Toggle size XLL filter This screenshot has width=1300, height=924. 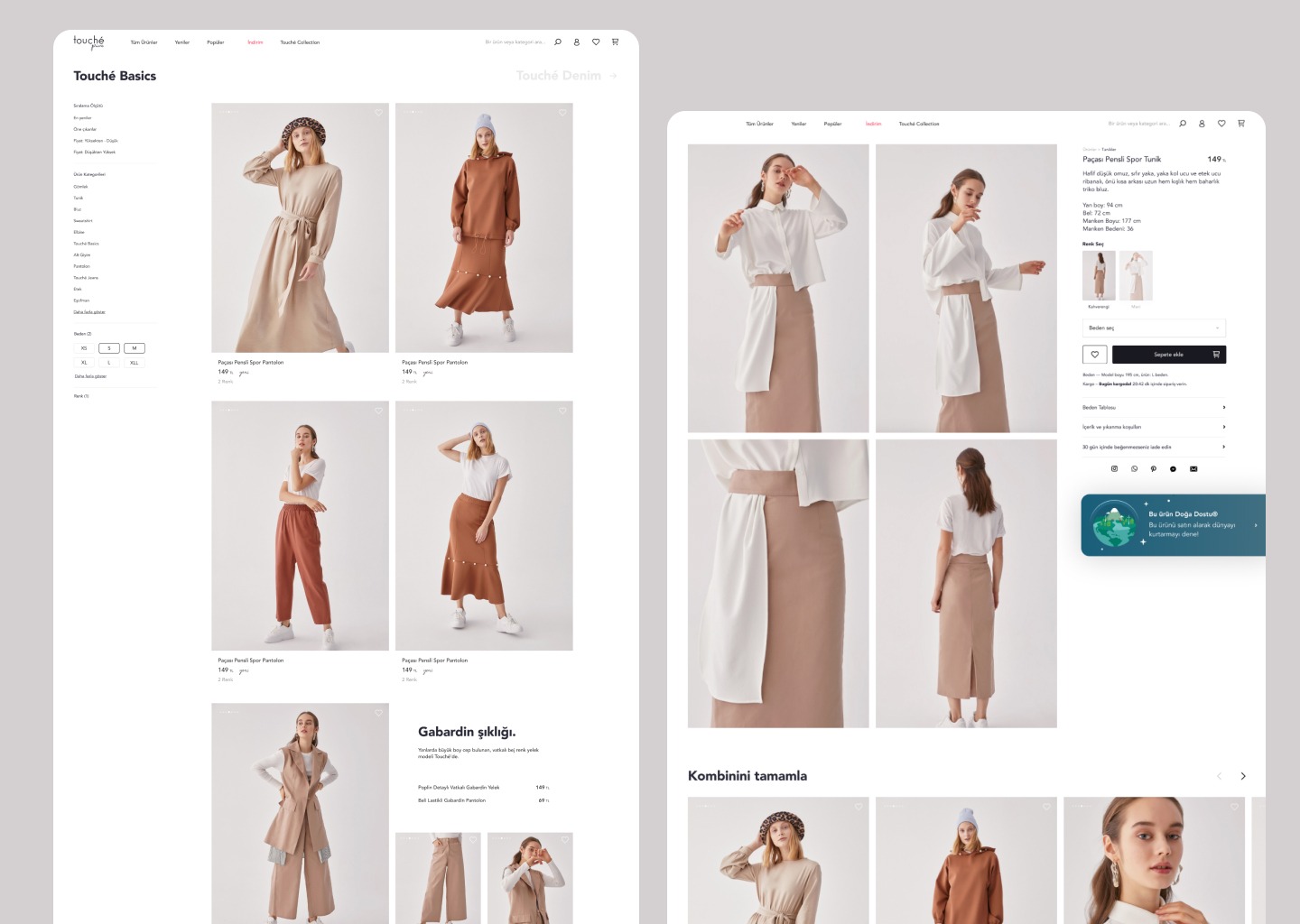click(135, 363)
